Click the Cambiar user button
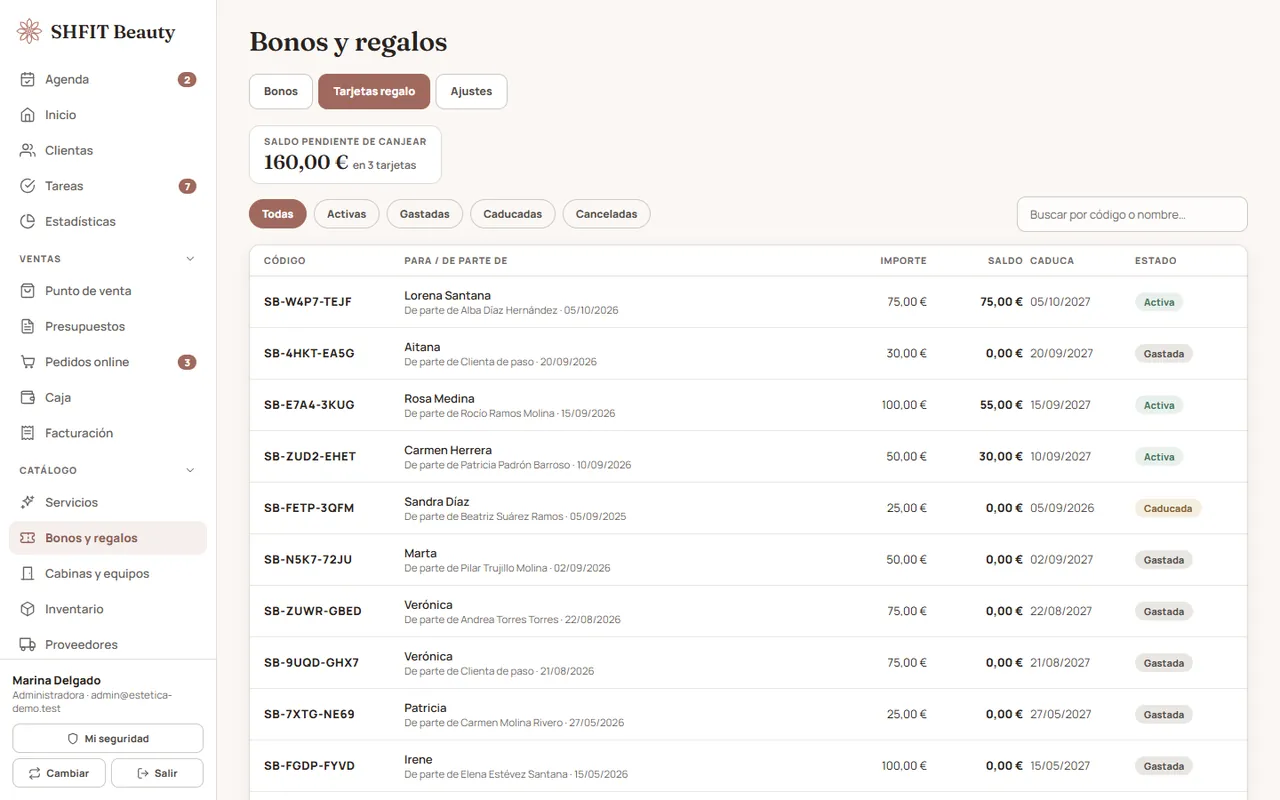Image resolution: width=1280 pixels, height=800 pixels. [x=59, y=773]
